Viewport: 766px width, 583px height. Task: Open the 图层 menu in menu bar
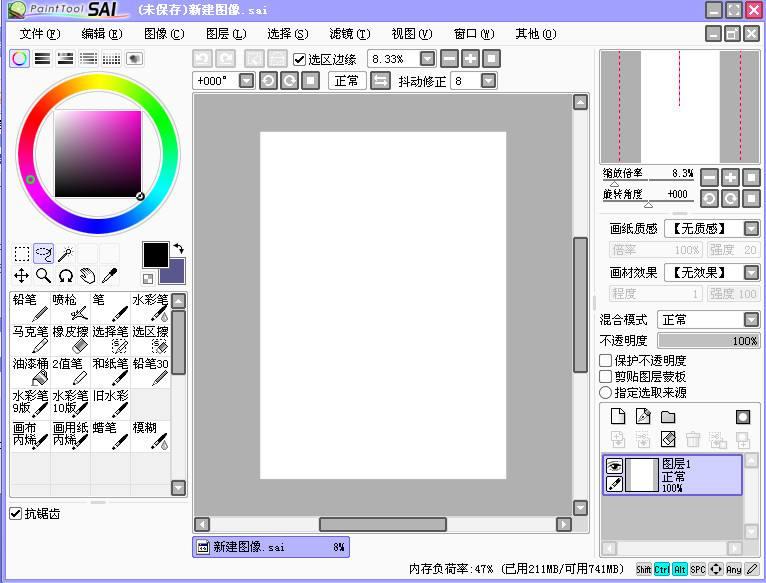tap(225, 34)
